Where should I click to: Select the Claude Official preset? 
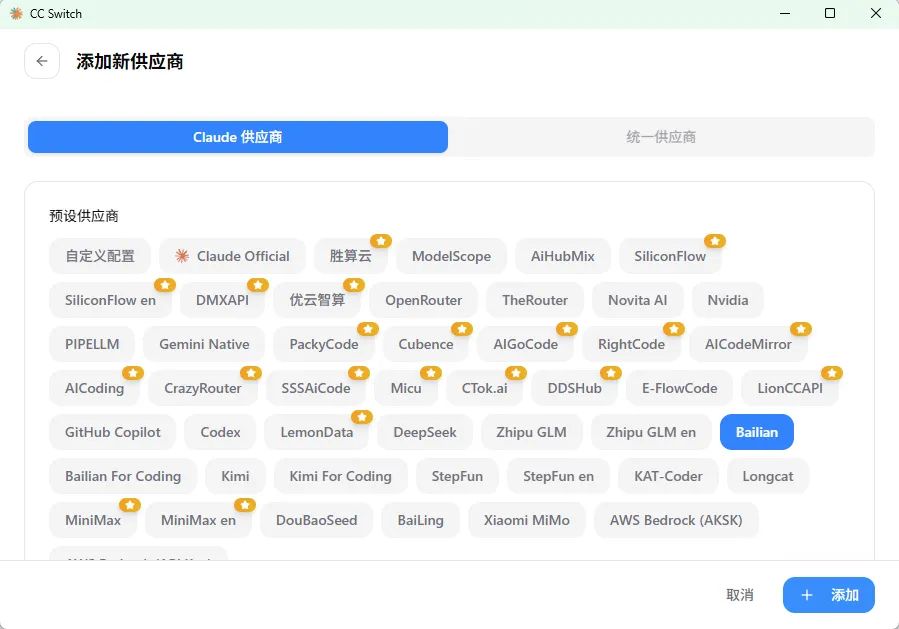pyautogui.click(x=232, y=256)
